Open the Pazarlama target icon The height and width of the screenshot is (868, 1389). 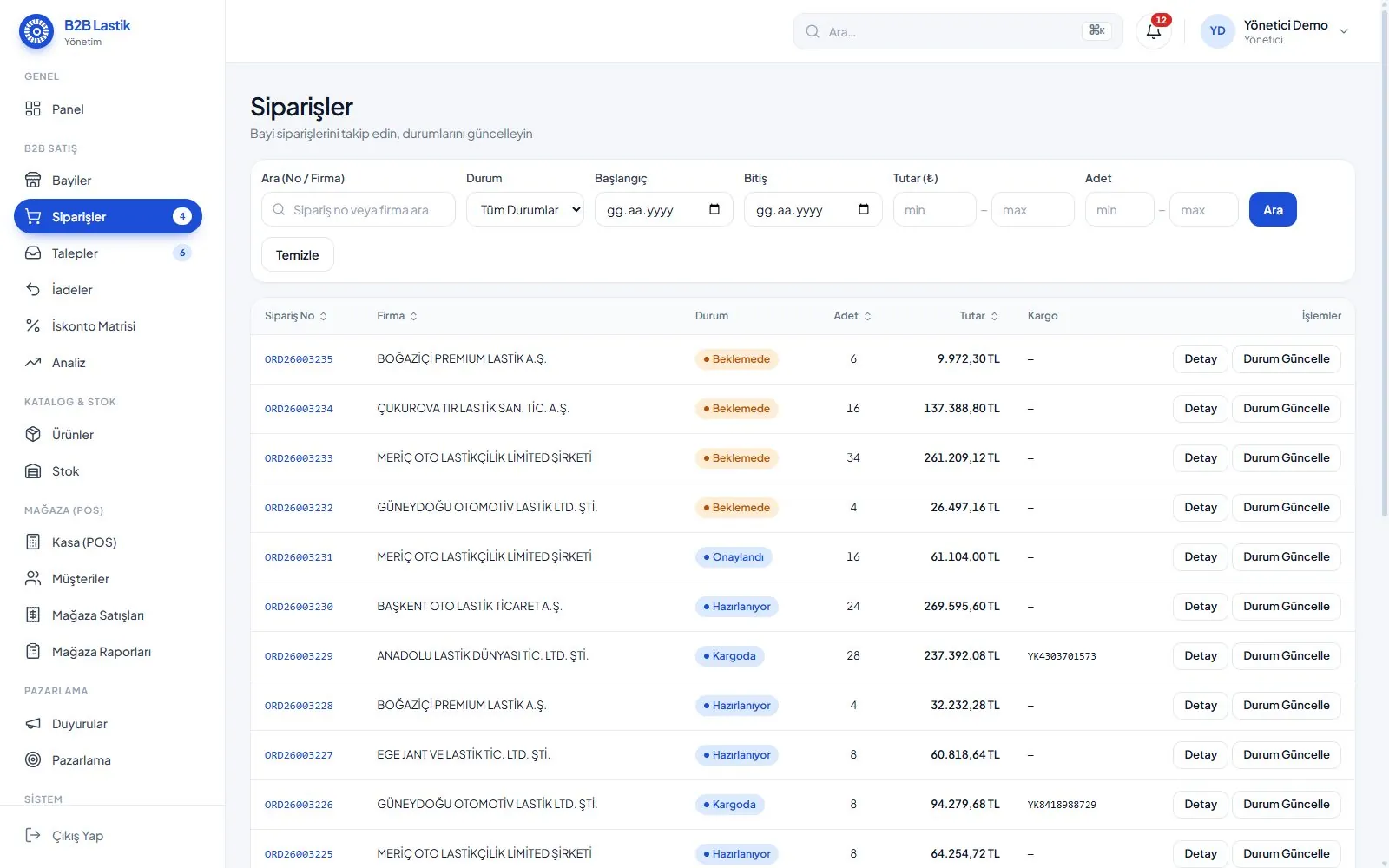(x=33, y=759)
